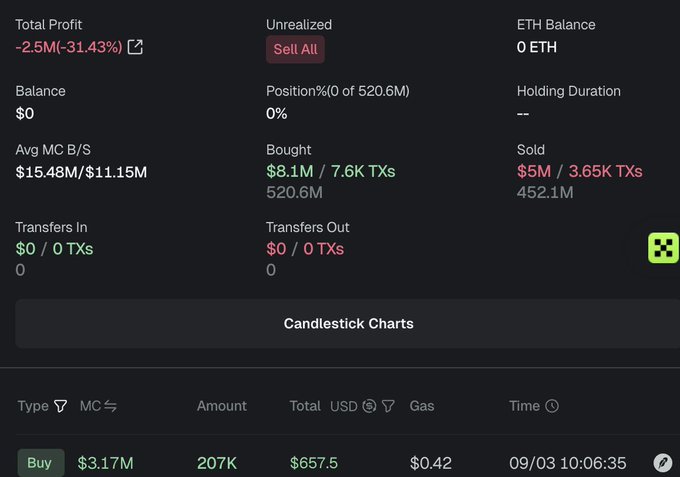Swap the MC column display icon
680x477 pixels.
[x=111, y=406]
